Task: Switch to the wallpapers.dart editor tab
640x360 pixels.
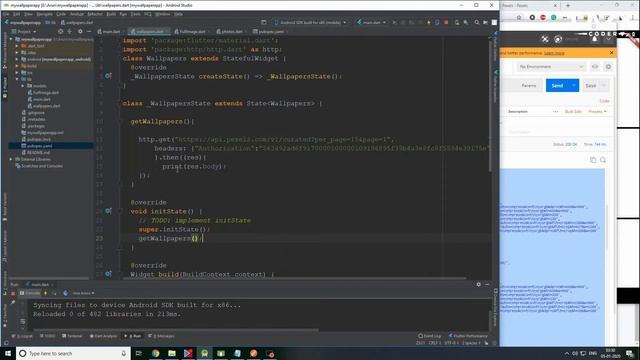Action: [x=149, y=31]
